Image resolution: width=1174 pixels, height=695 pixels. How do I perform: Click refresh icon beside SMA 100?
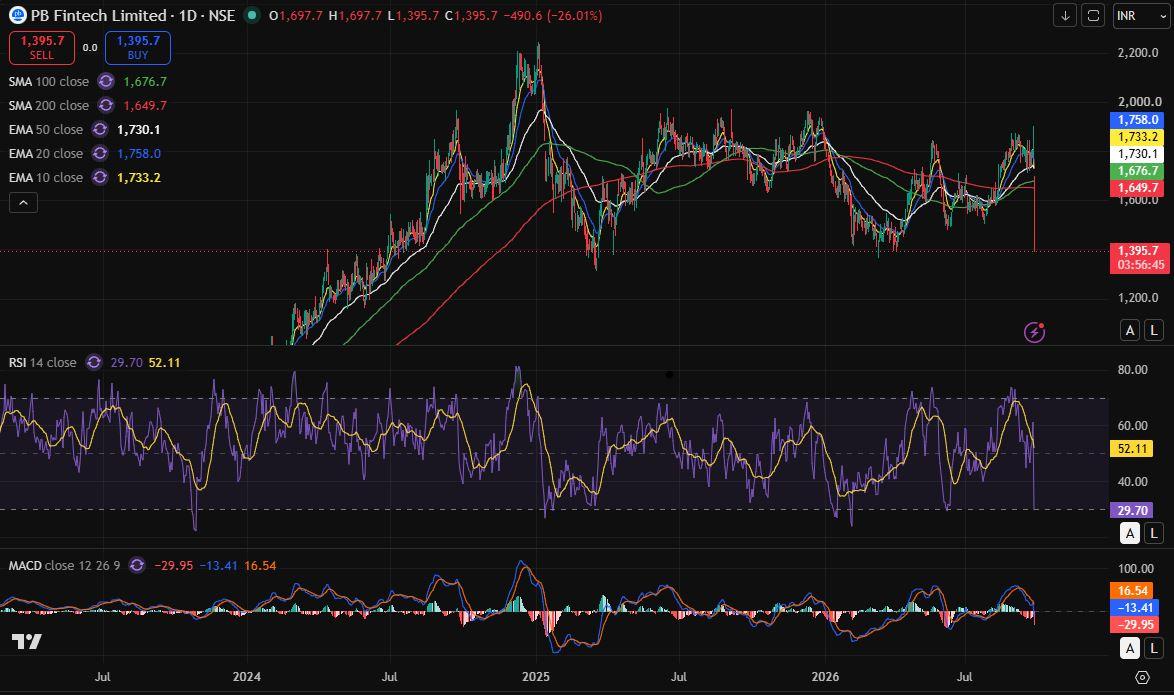click(106, 82)
